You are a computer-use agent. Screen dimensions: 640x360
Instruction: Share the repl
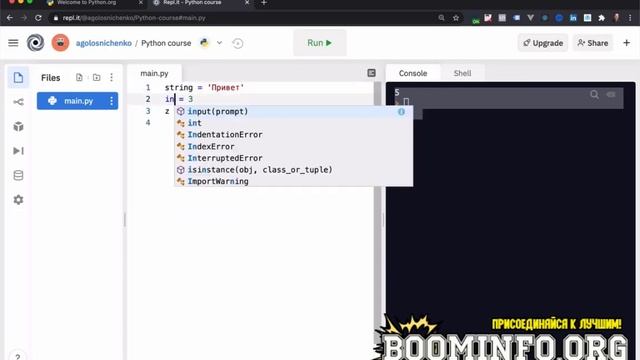coord(593,43)
